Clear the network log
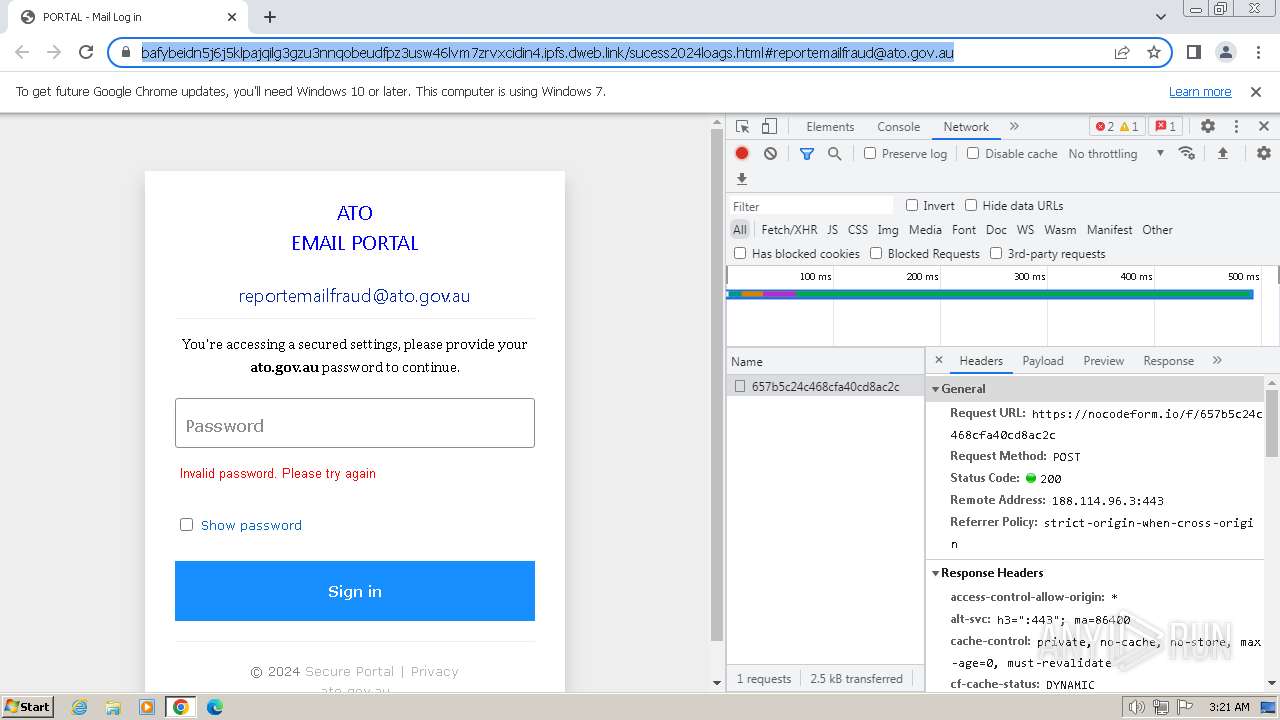Screen dimensions: 1280x720 tap(770, 154)
